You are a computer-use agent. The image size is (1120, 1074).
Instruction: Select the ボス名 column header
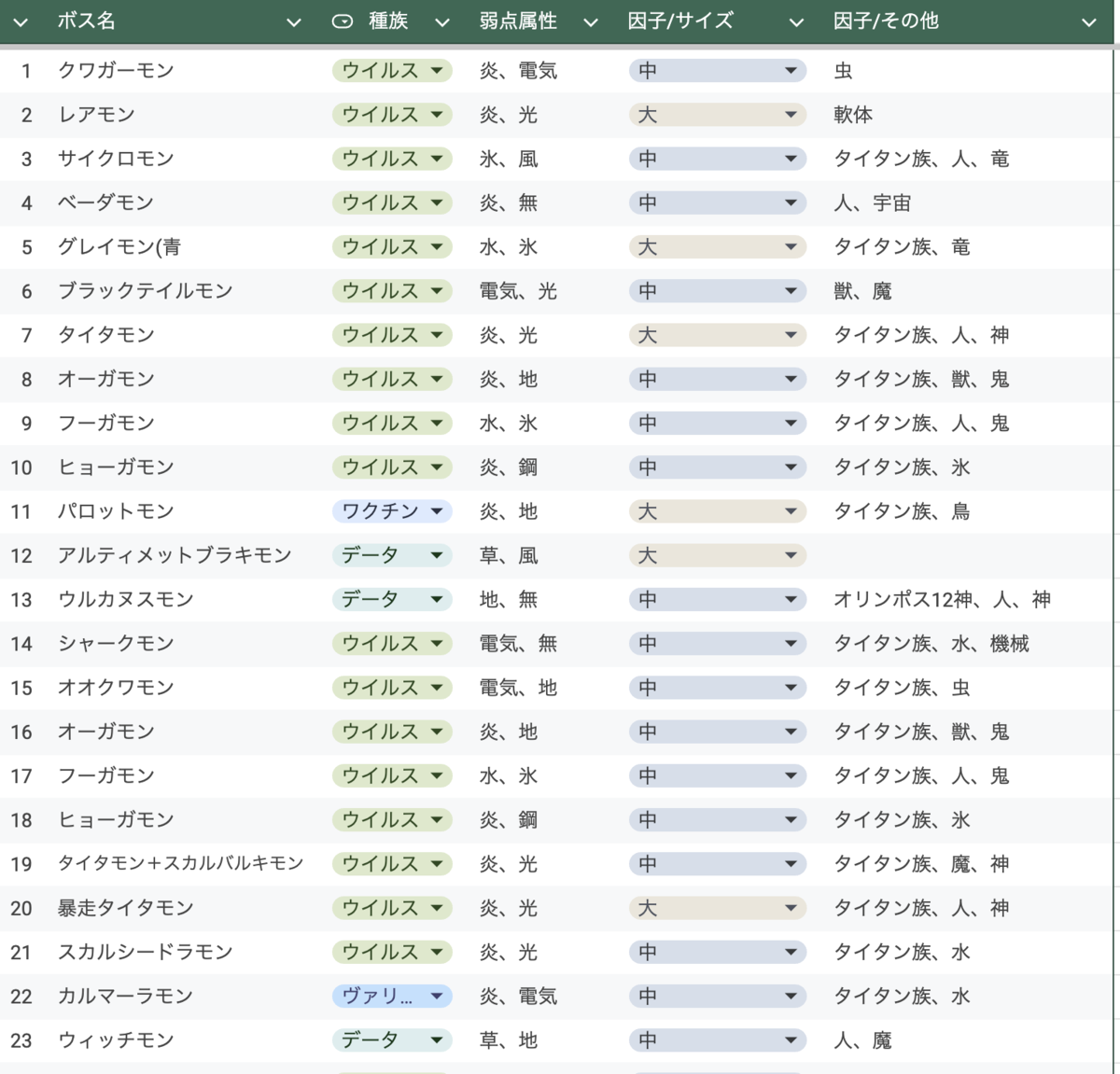pos(86,21)
